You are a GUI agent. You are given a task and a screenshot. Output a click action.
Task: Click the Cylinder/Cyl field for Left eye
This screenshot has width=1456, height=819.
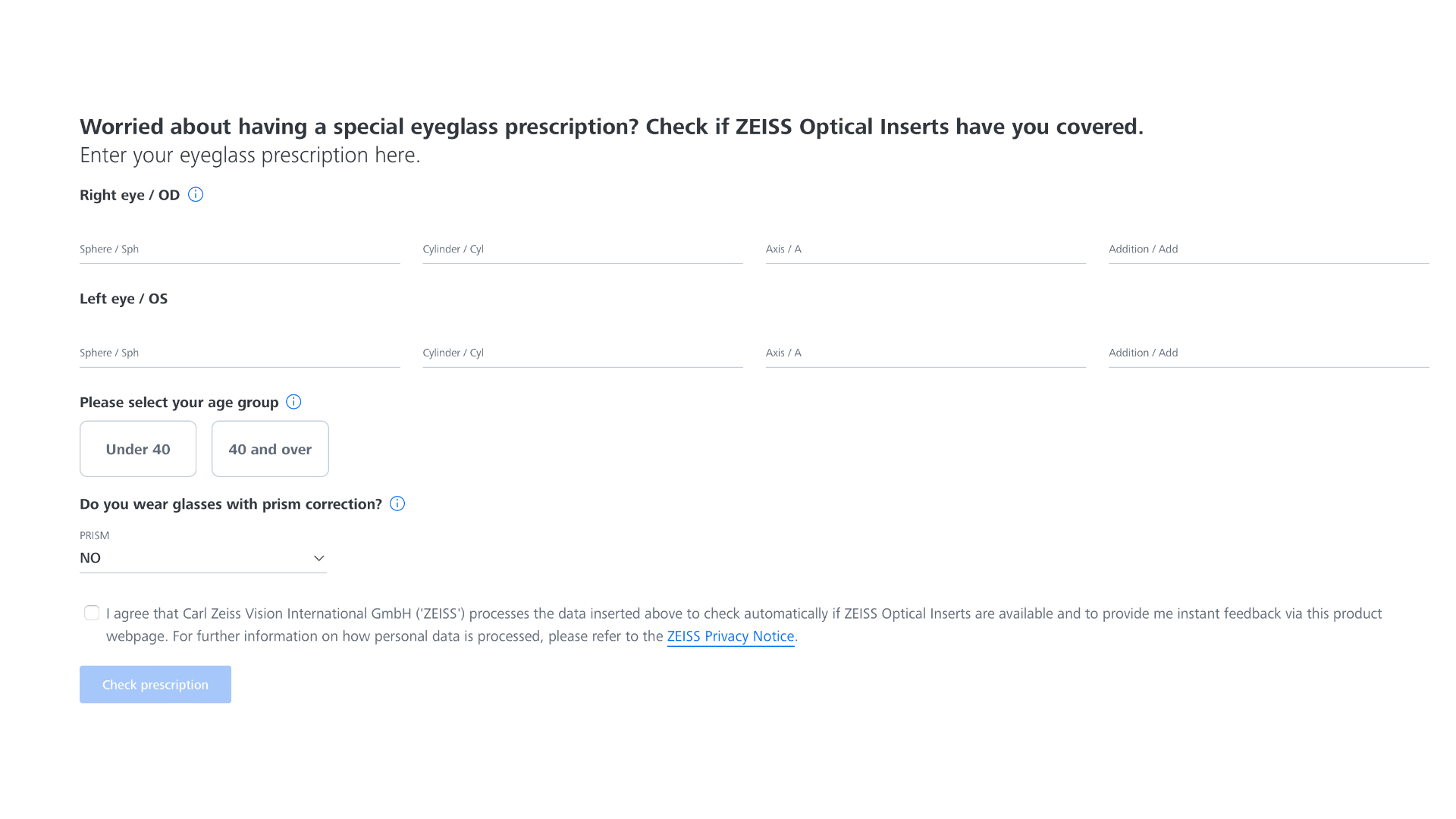coord(583,352)
